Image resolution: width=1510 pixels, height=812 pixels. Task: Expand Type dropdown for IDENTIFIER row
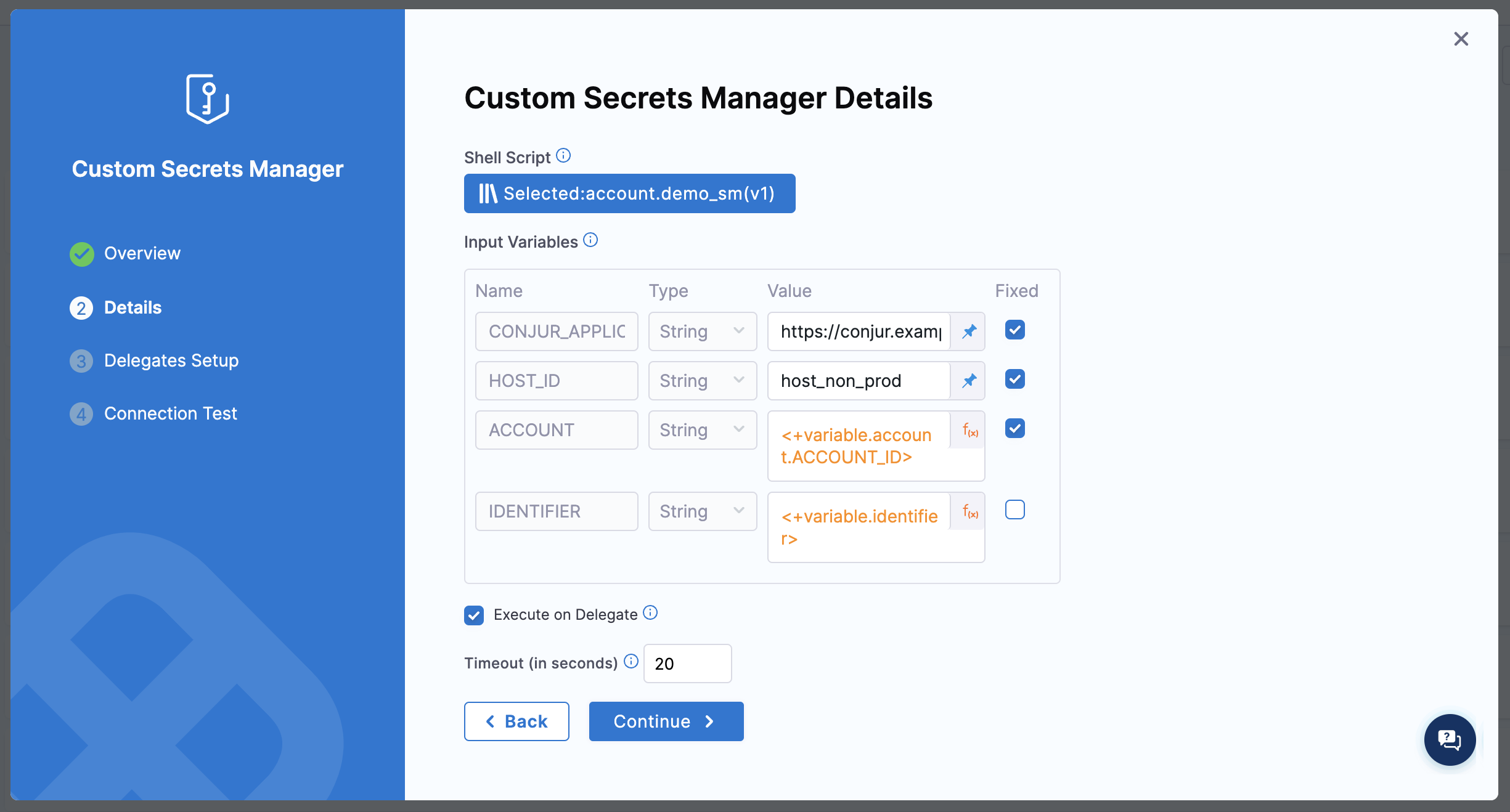[702, 511]
